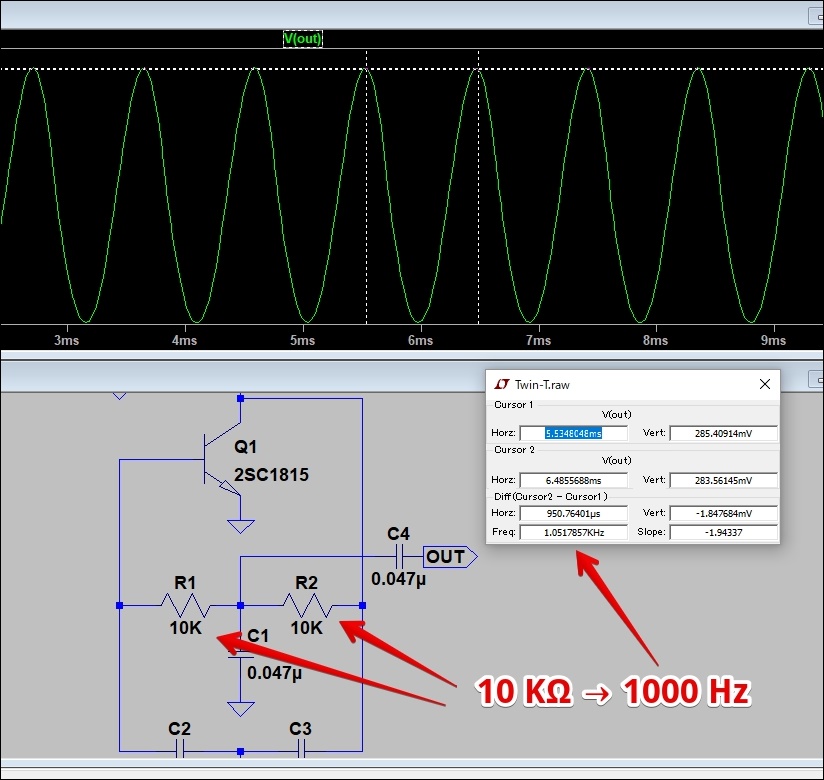Click the LTspice logo in dialog title

501,384
